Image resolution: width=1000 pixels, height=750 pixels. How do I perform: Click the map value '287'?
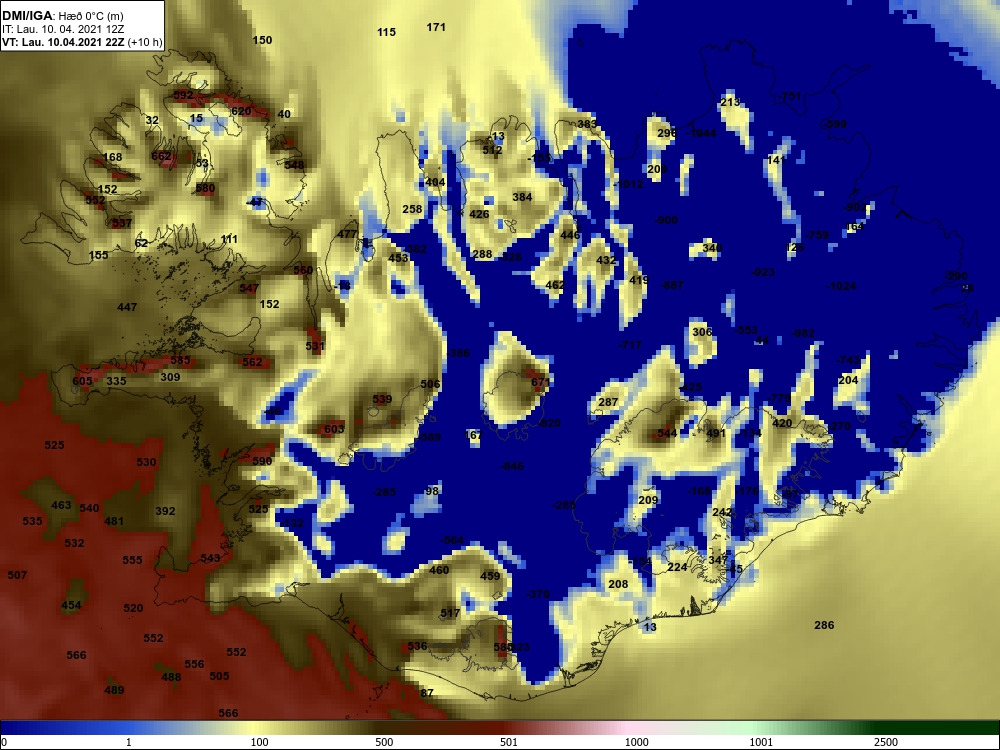608,402
